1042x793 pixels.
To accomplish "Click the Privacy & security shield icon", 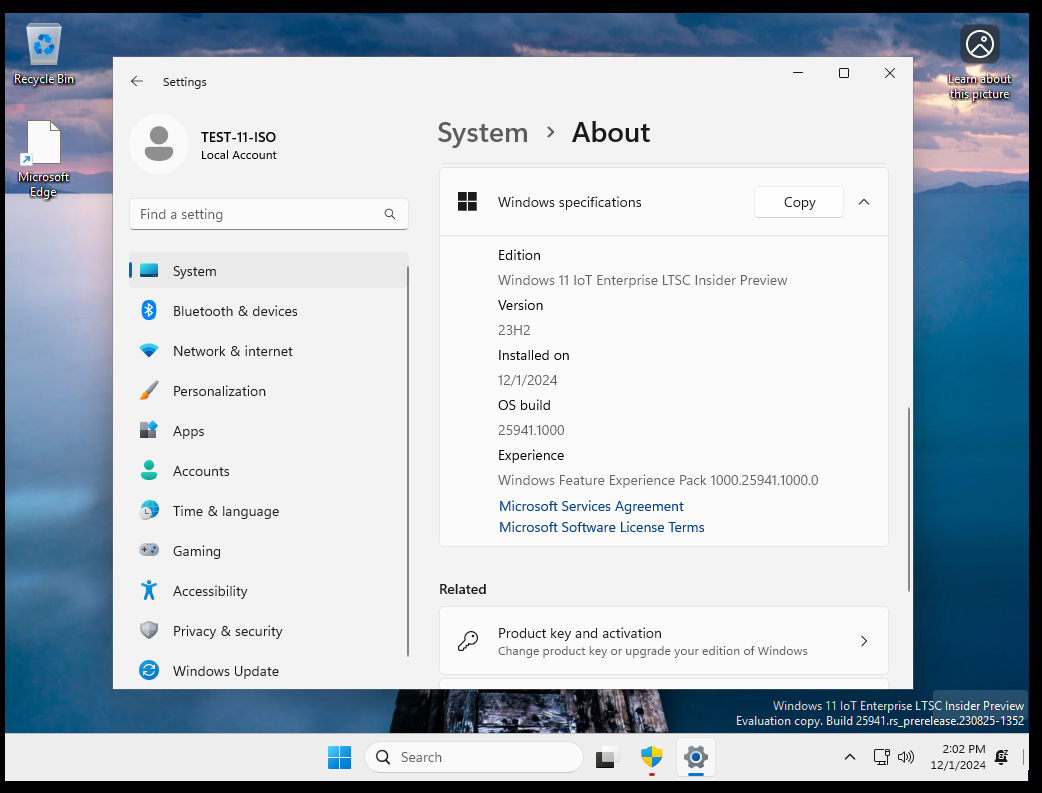I will coord(149,630).
